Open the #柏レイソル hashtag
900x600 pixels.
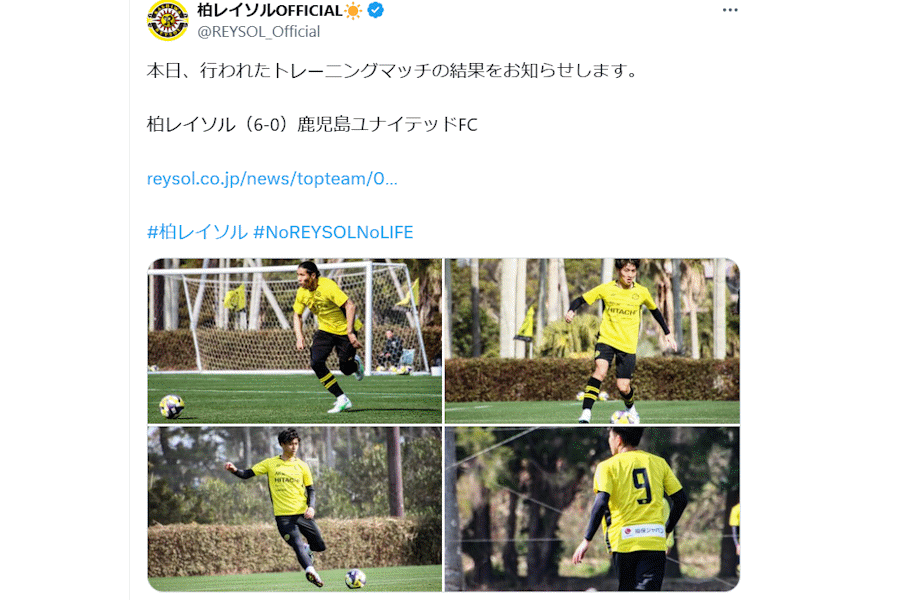tap(197, 232)
